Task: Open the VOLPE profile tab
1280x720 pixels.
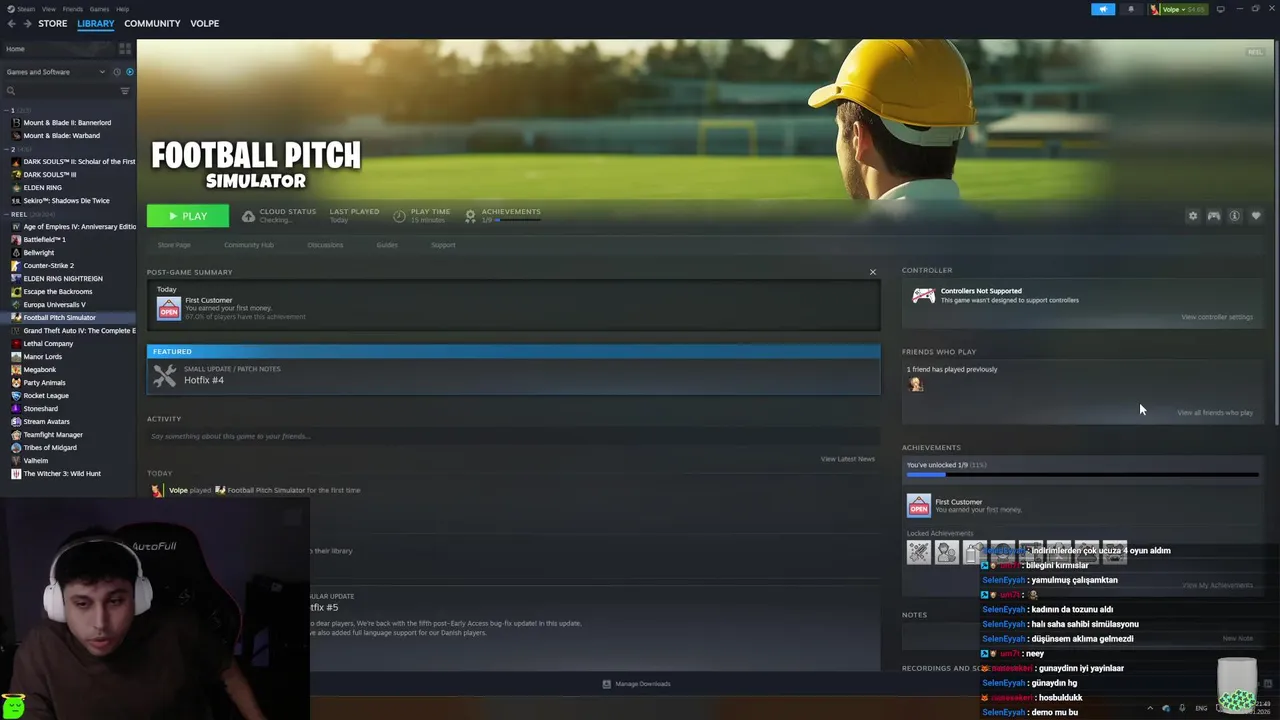Action: [204, 23]
